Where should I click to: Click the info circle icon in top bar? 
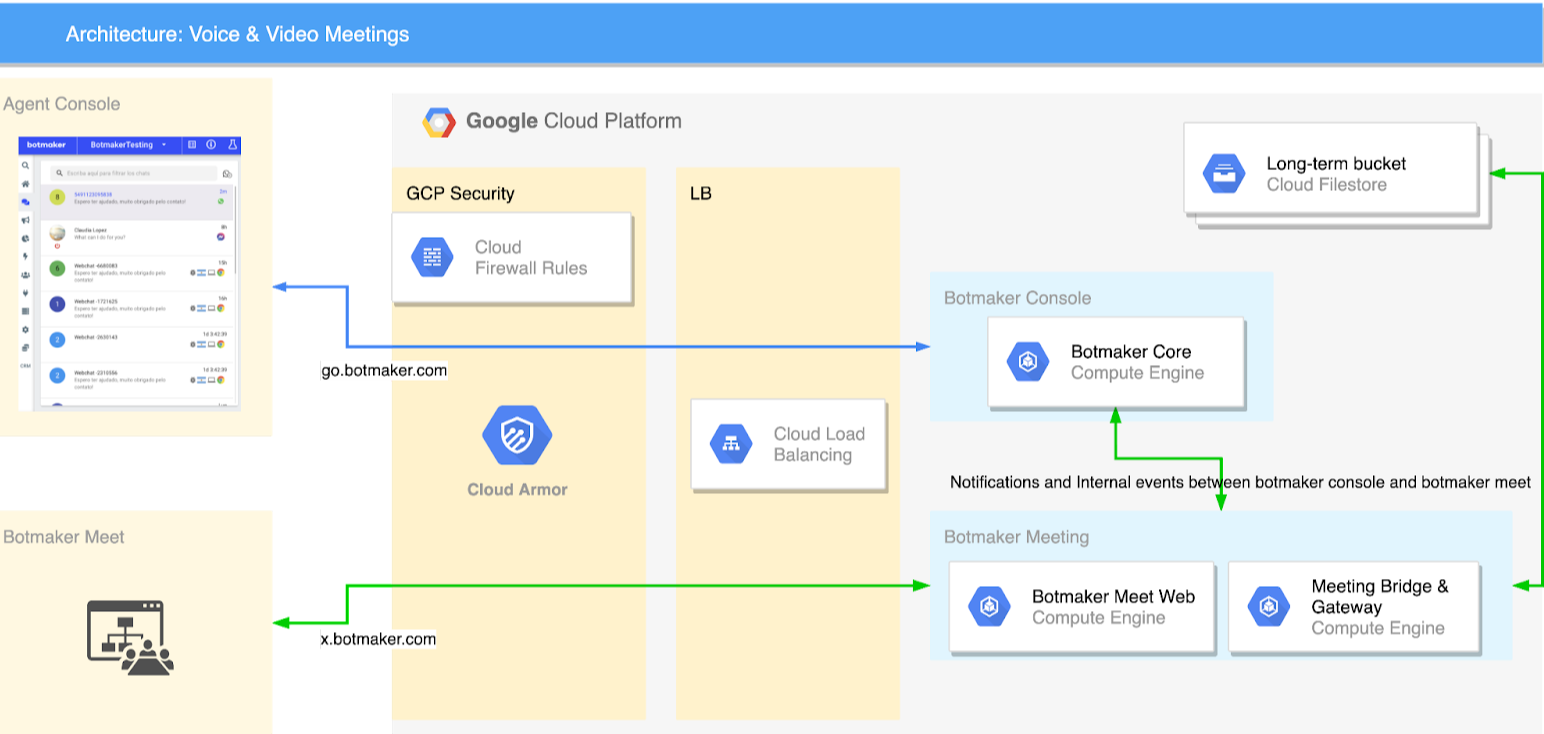point(211,145)
